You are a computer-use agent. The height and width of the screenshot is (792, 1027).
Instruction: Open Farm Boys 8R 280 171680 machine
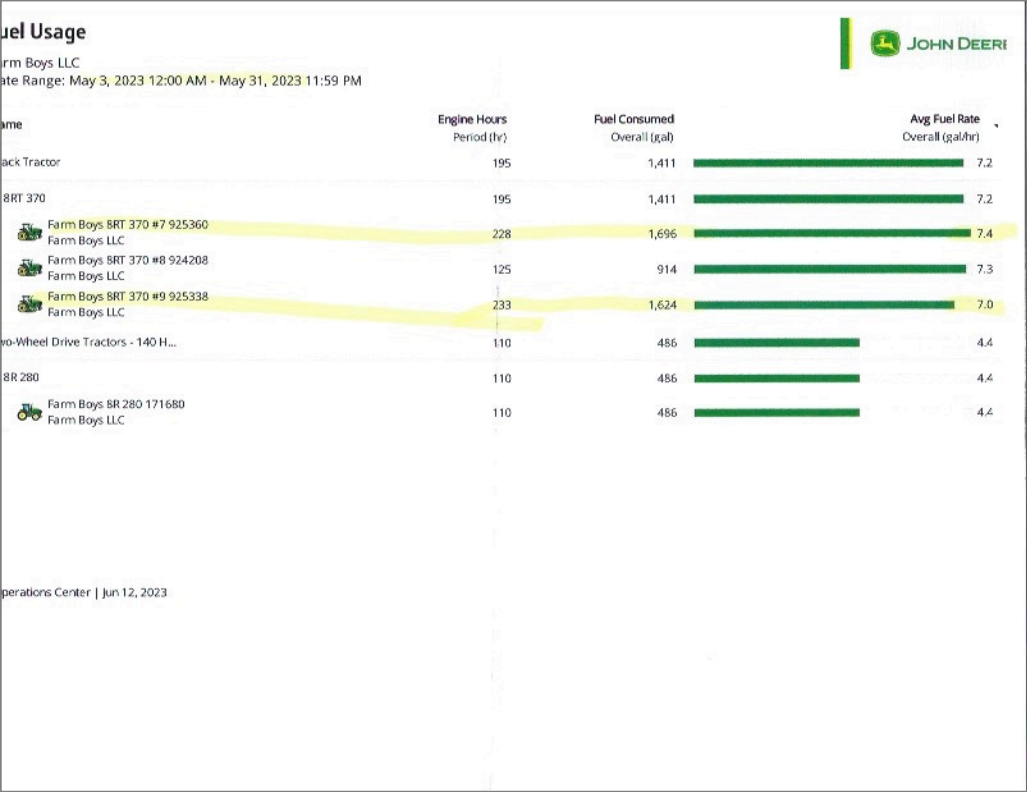(116, 404)
